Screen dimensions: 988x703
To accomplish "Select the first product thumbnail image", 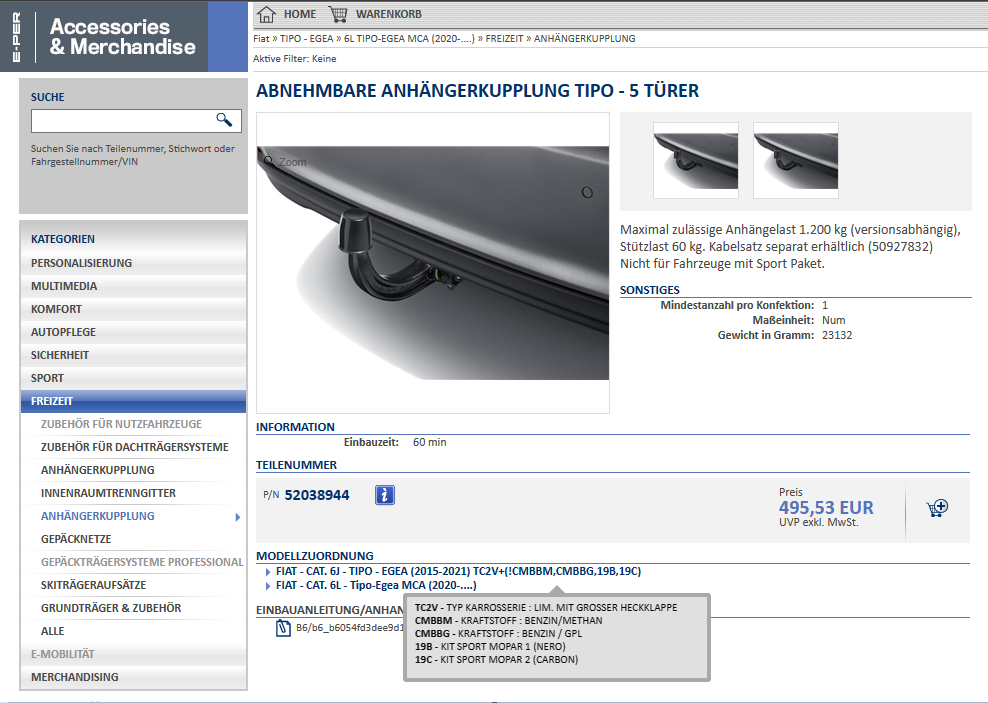I will click(695, 160).
